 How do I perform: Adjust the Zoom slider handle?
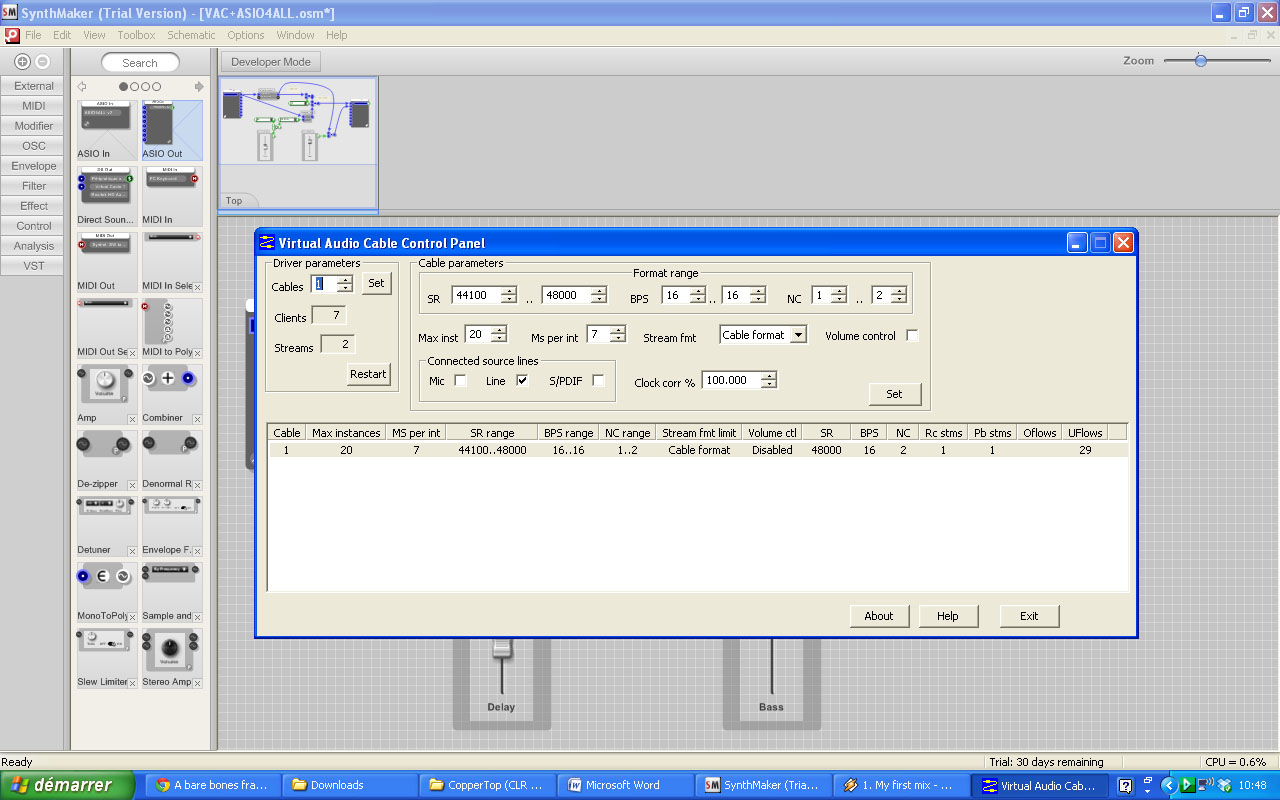click(1201, 61)
